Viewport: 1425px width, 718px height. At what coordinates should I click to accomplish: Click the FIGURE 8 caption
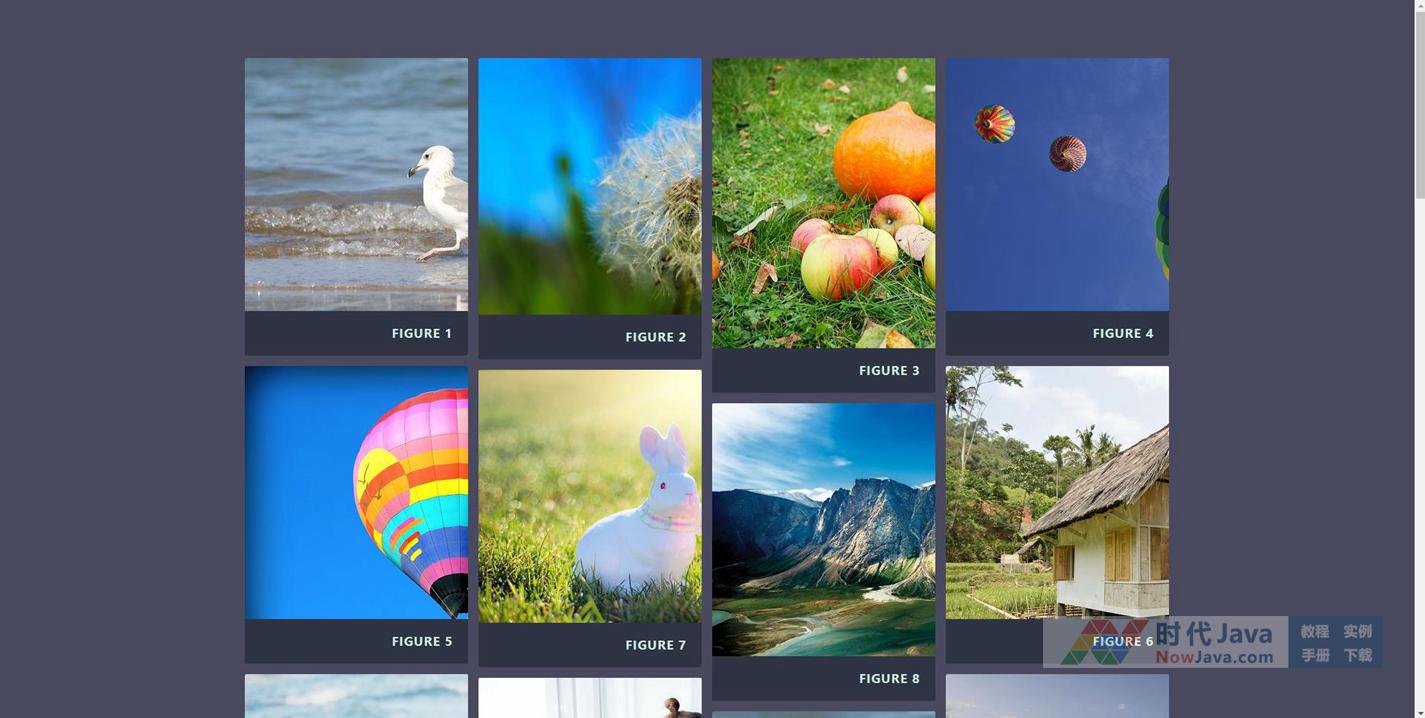point(889,678)
